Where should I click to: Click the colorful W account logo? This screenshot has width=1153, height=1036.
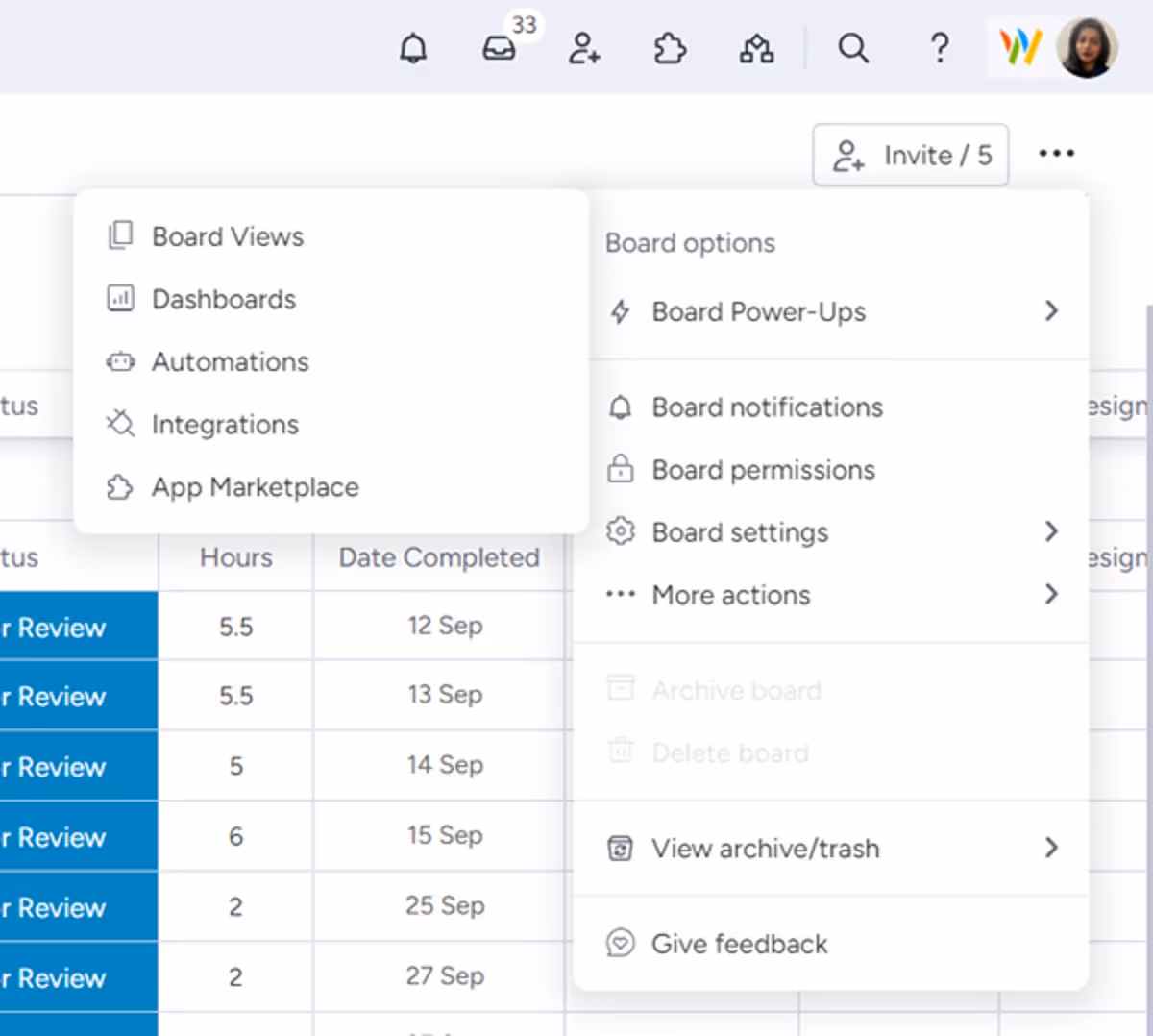point(1020,46)
